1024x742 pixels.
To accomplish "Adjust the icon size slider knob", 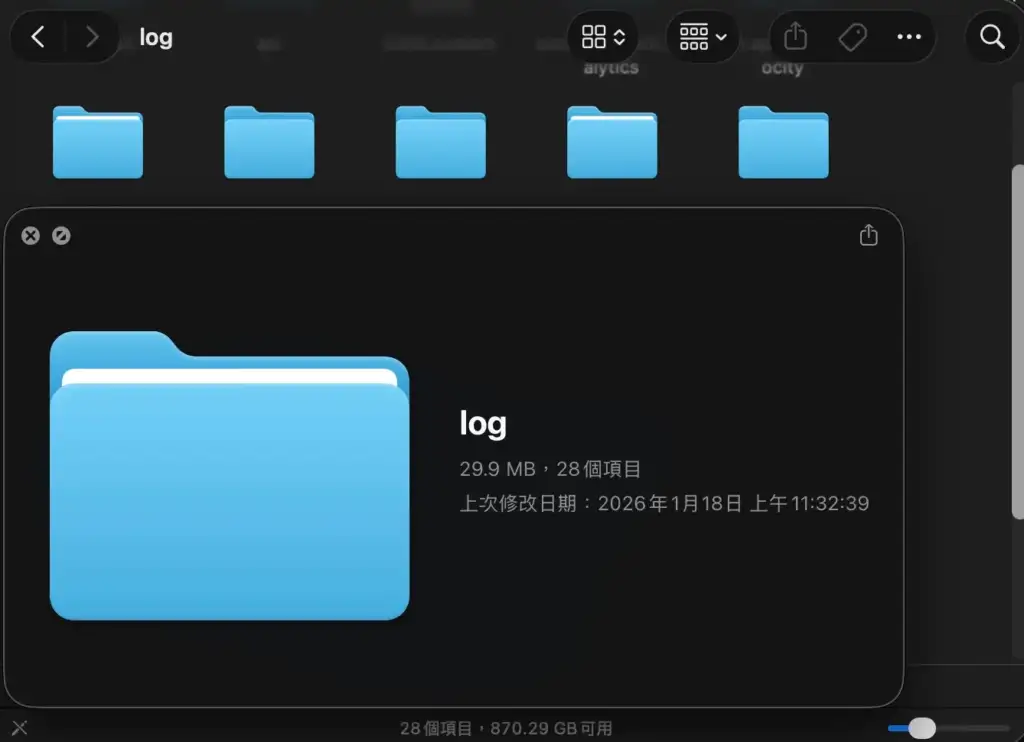I will [921, 728].
